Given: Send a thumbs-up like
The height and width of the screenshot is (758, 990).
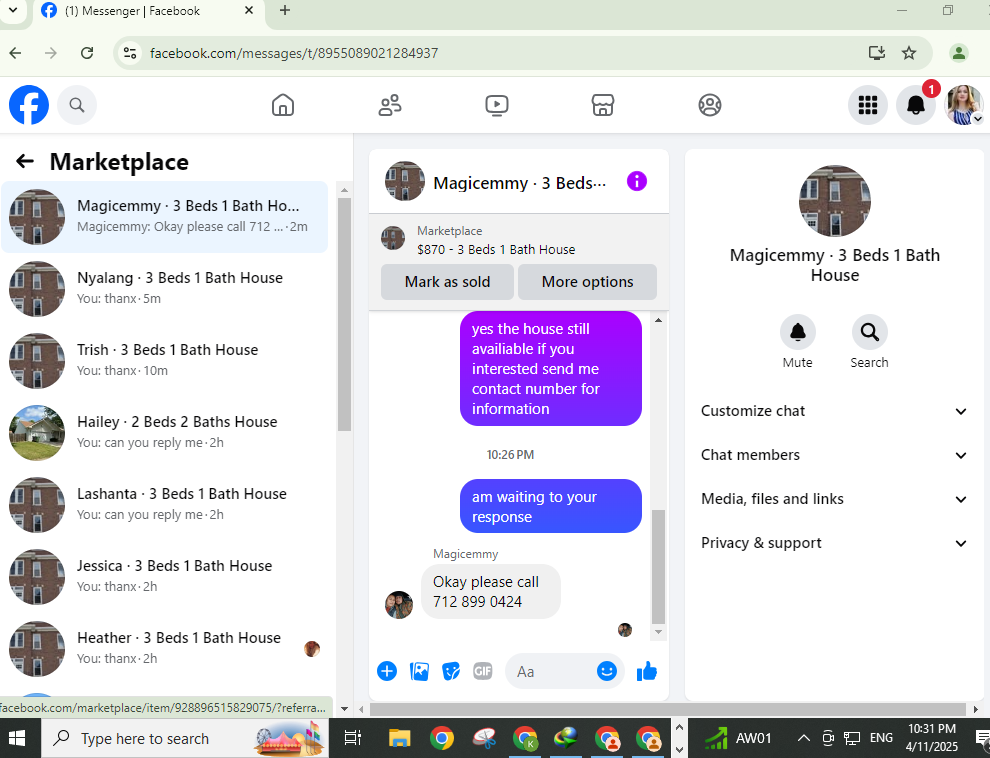Looking at the screenshot, I should (x=647, y=671).
